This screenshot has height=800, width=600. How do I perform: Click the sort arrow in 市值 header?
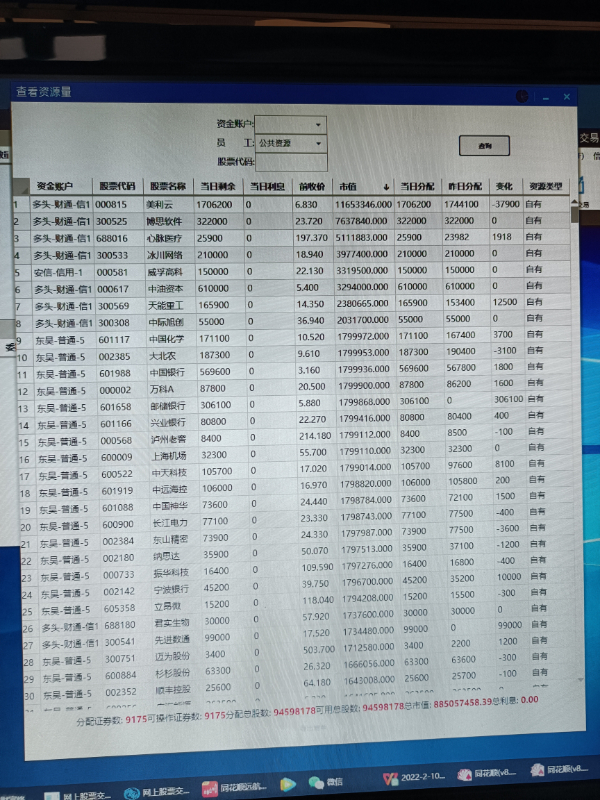tap(386, 187)
